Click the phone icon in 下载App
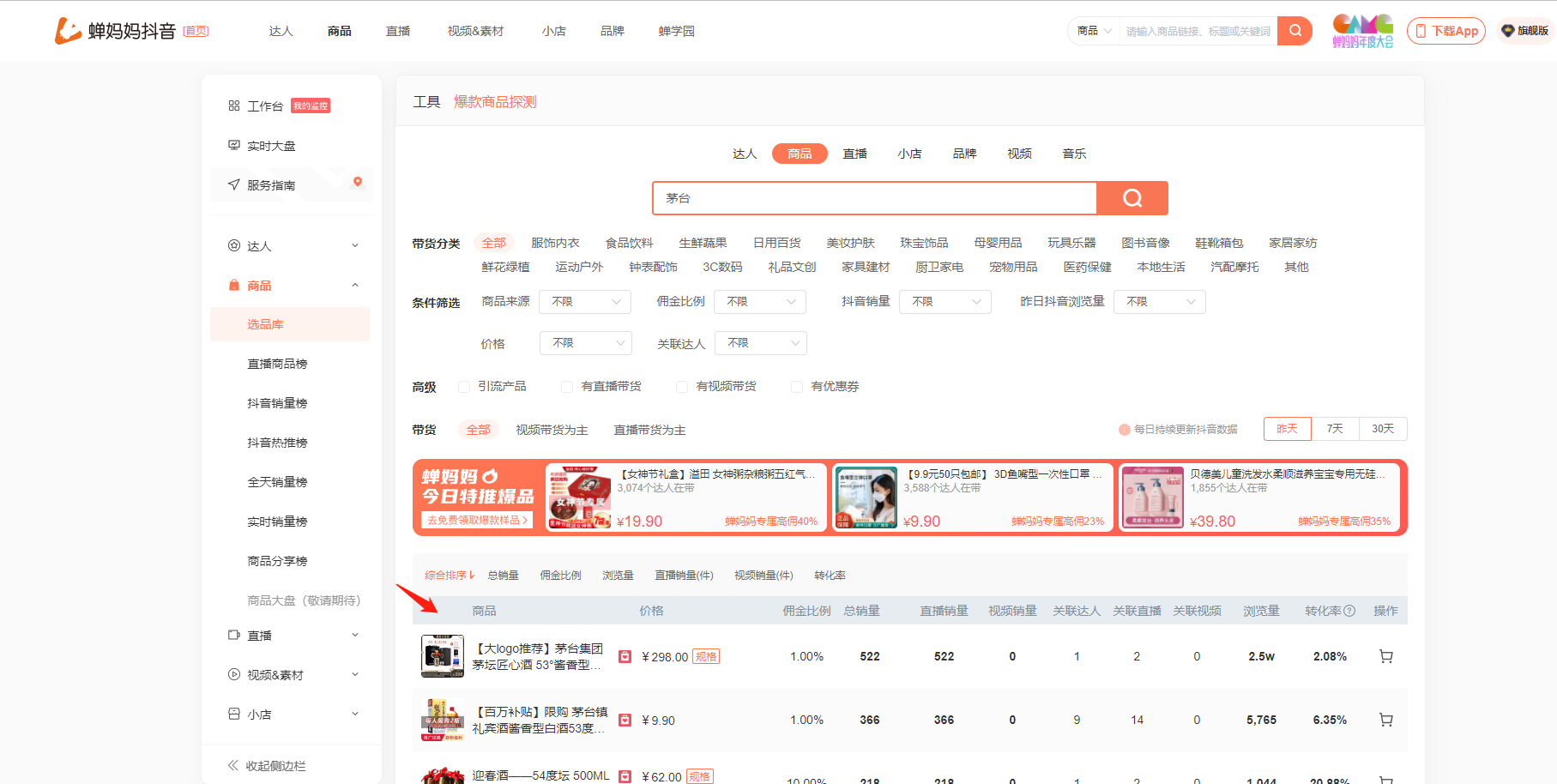The image size is (1557, 784). [1421, 31]
